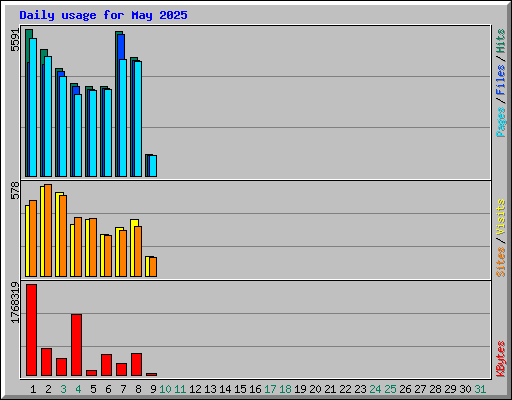The image size is (512, 400).
Task: Click the green 'Hits' legend label
Action: click(x=500, y=41)
